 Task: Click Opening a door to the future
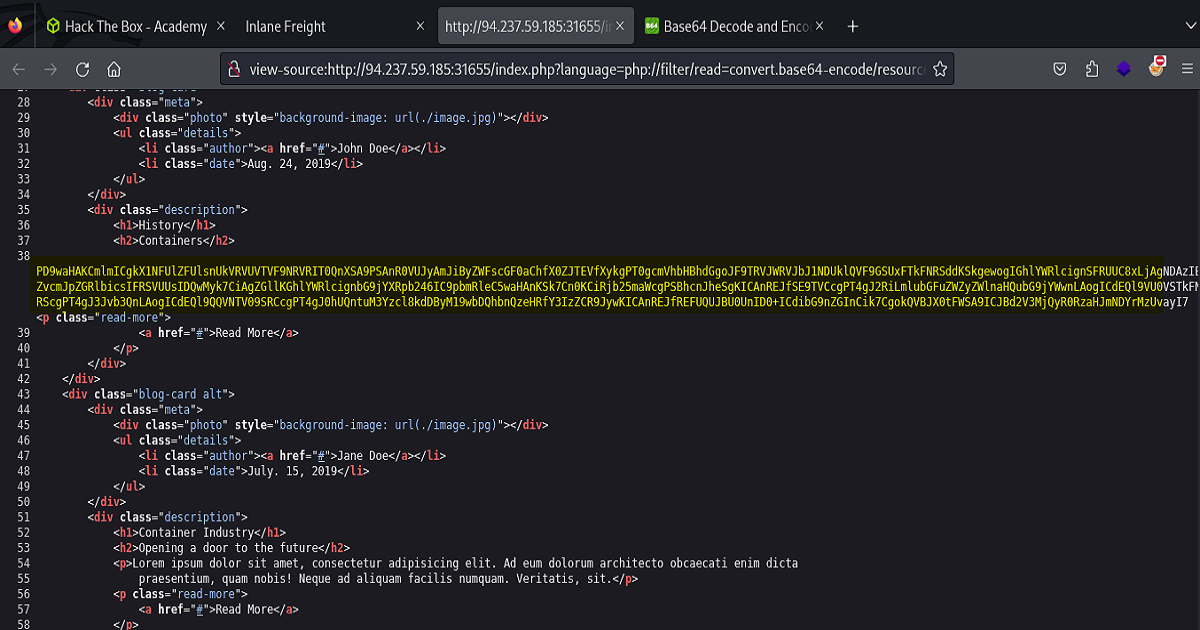[x=228, y=547]
